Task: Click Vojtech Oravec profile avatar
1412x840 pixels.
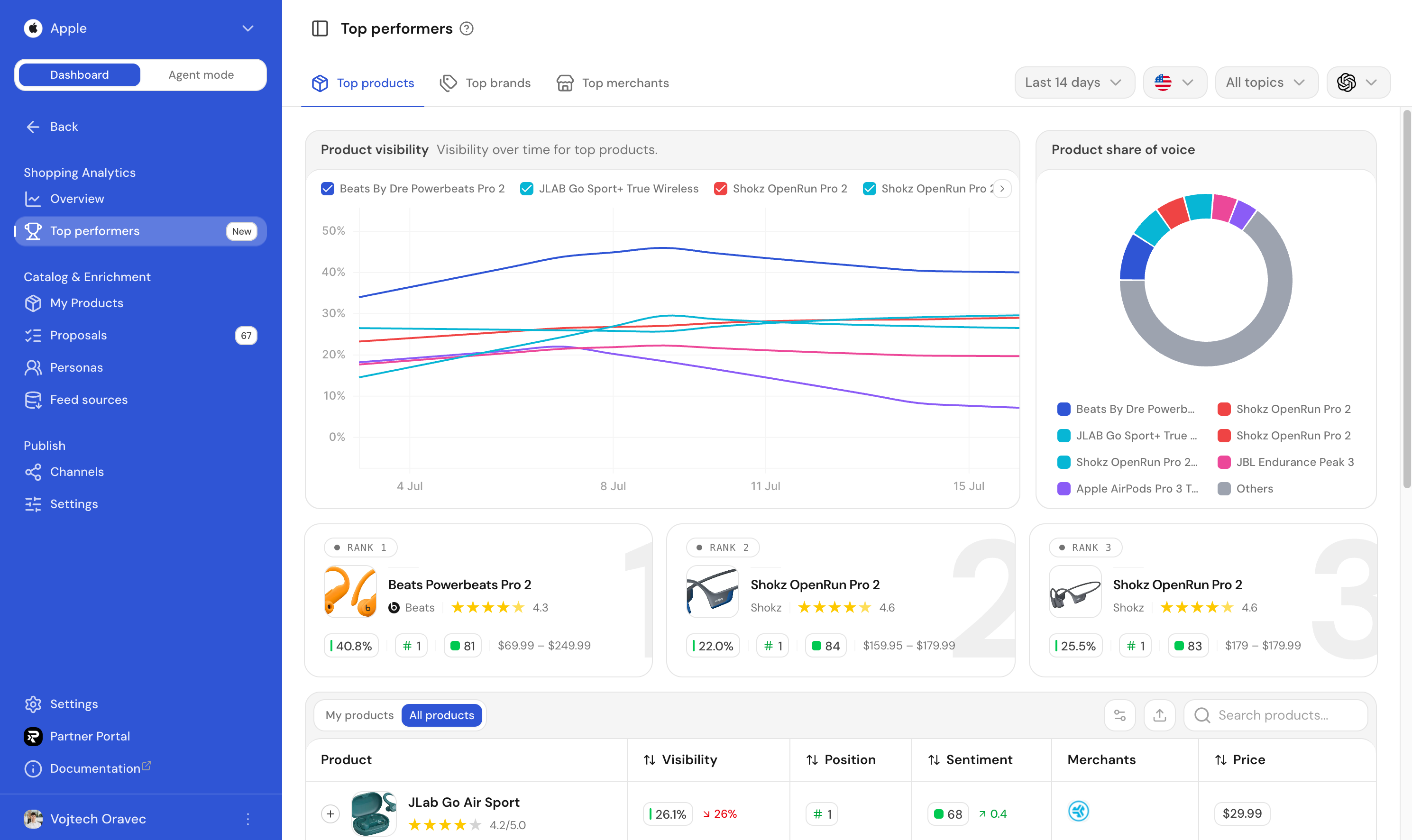Action: coord(33,819)
